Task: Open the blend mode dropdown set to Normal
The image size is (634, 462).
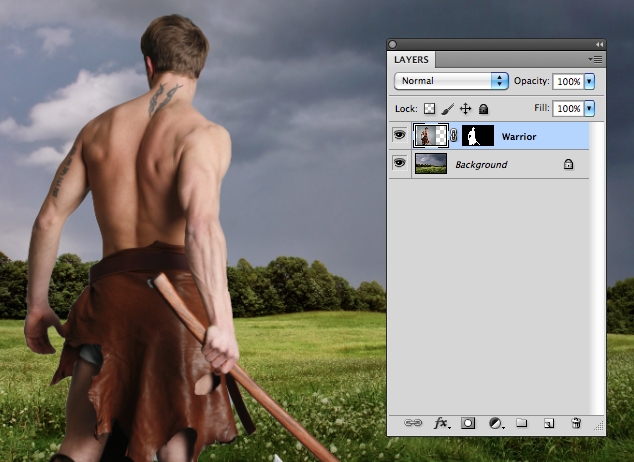Action: click(451, 81)
